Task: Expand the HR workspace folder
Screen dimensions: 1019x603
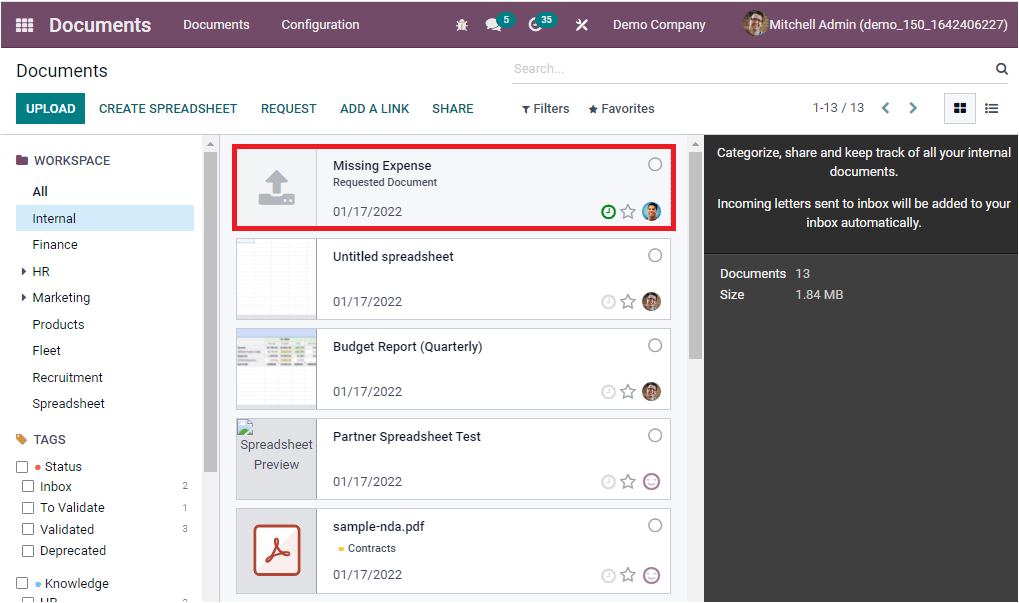Action: 23,271
